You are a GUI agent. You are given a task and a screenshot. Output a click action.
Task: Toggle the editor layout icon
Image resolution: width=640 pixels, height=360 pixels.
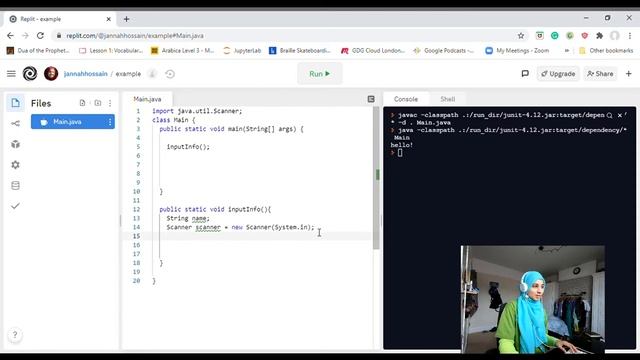(x=371, y=99)
